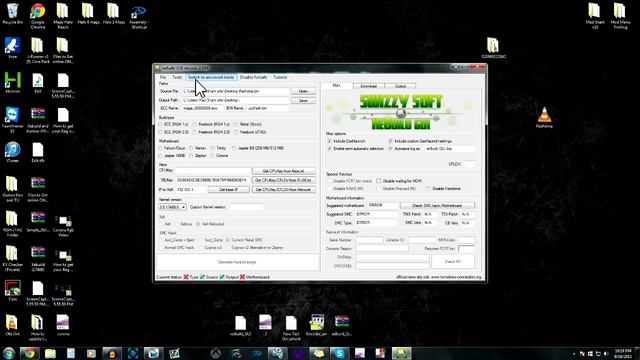Select the New Text Document file
The image size is (640, 360).
(291, 328)
